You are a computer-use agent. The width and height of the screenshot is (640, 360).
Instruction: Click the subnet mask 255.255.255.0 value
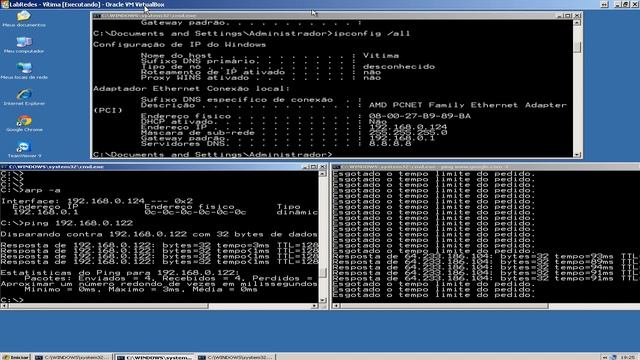coord(408,133)
